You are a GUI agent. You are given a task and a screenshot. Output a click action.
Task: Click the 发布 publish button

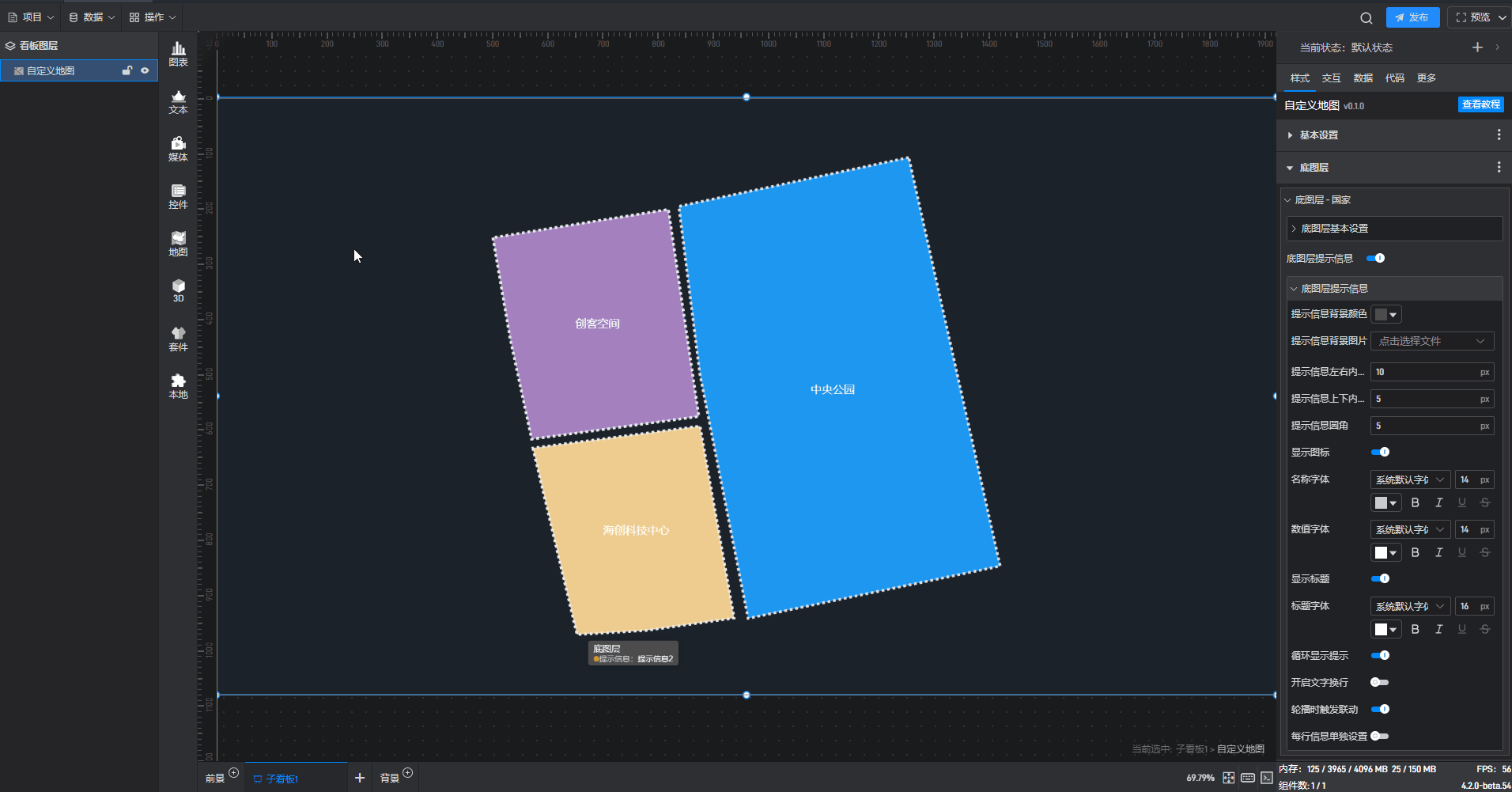(1412, 17)
